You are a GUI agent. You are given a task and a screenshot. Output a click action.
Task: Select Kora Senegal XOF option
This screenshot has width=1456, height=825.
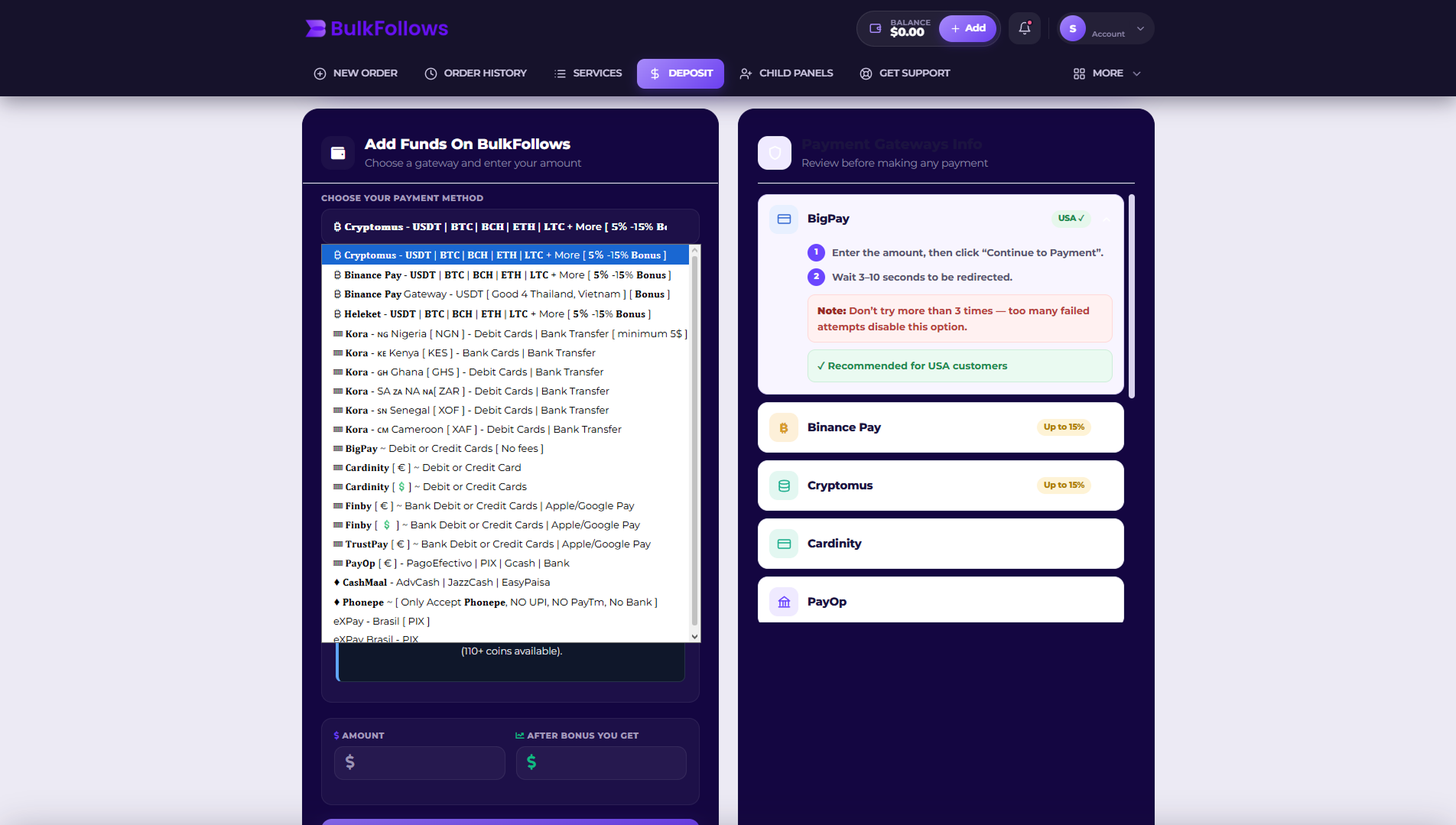[505, 411]
